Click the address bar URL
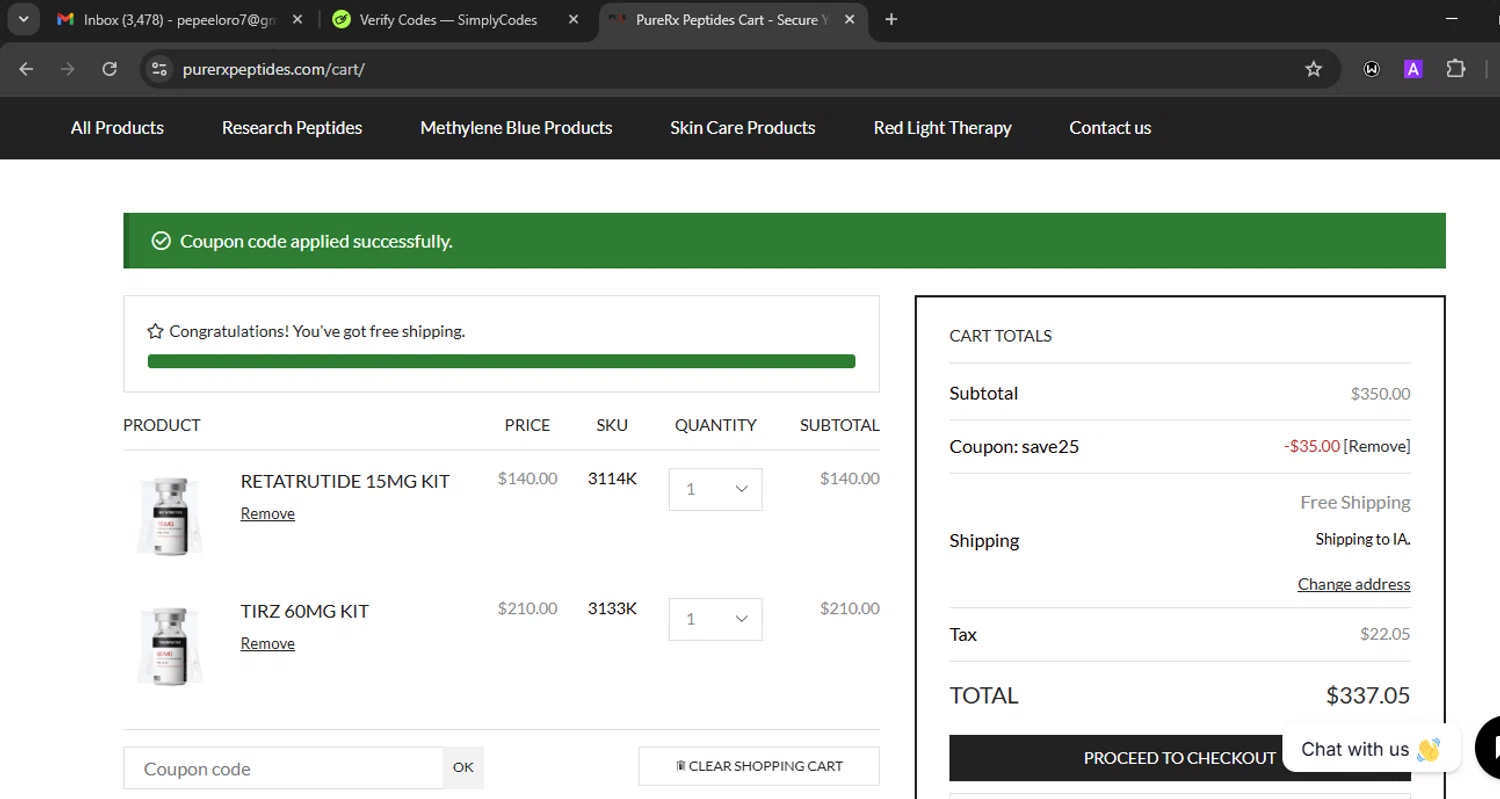Viewport: 1500px width, 799px height. coord(273,69)
